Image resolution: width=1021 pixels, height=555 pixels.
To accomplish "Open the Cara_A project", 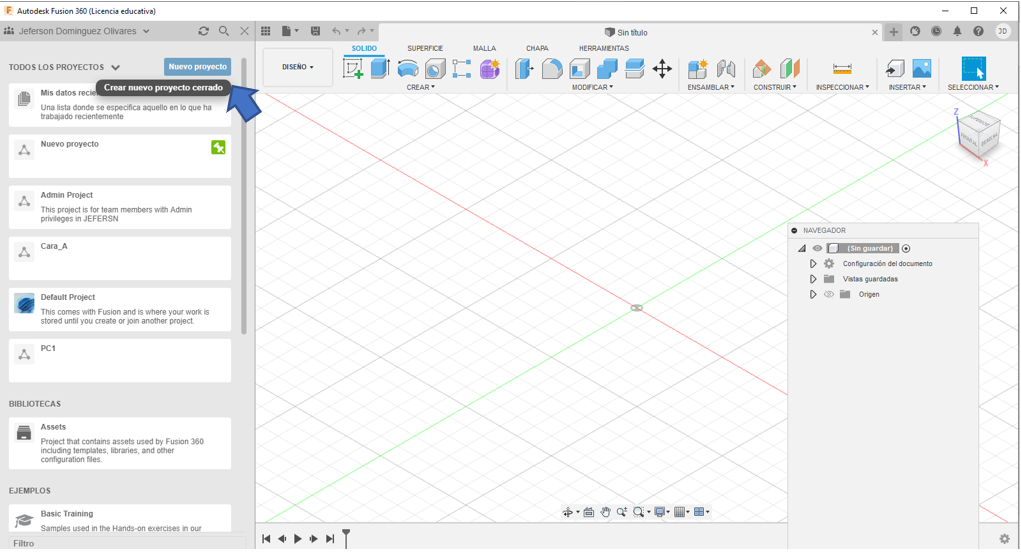I will click(x=120, y=258).
